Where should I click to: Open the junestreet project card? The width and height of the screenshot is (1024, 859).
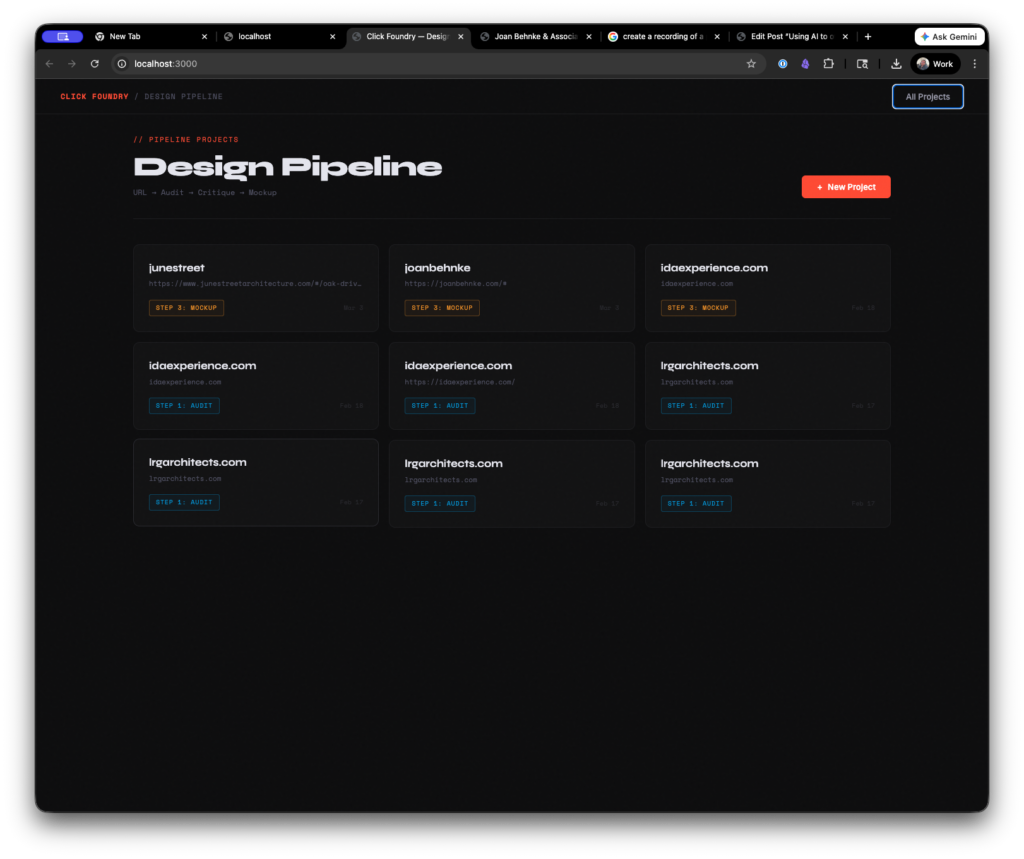point(255,287)
